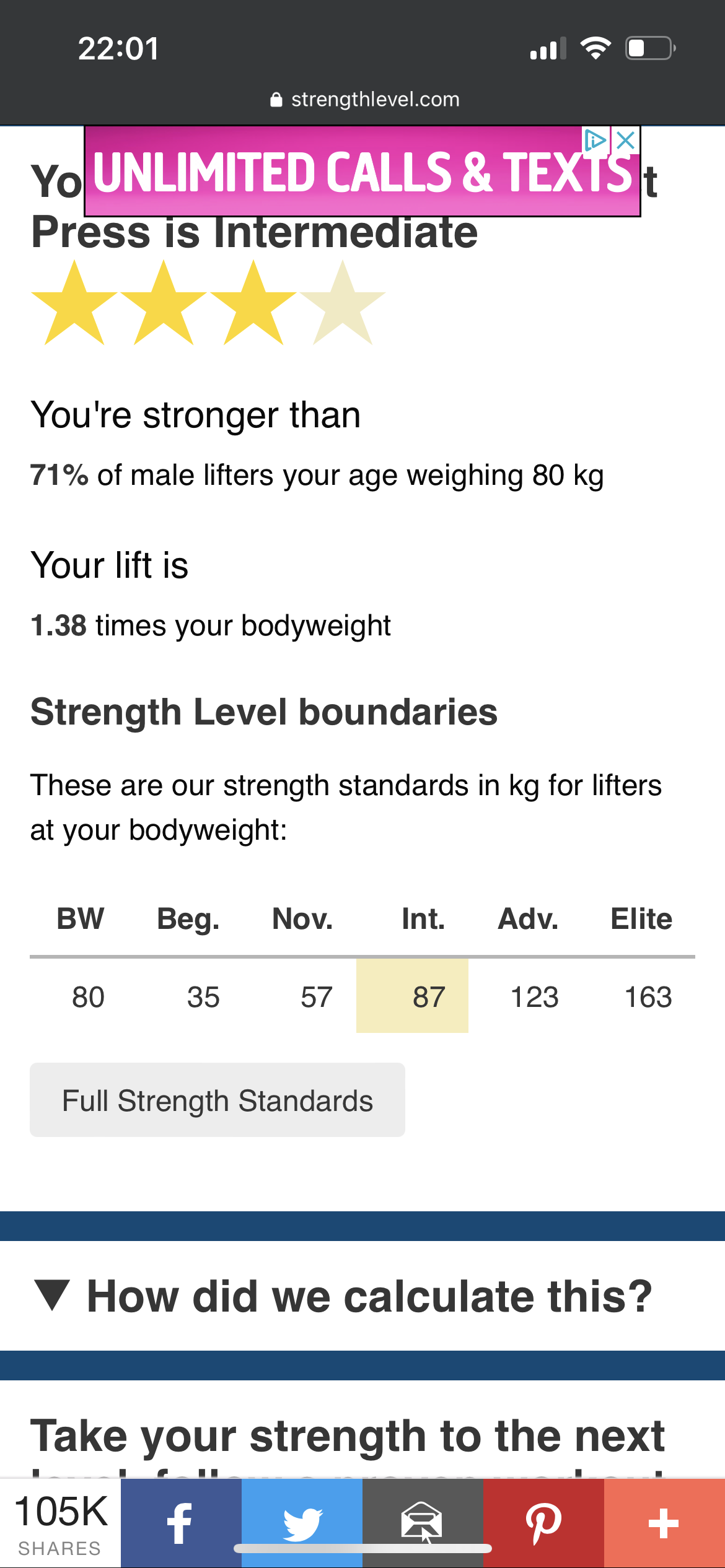Tap the first gold star

74,303
